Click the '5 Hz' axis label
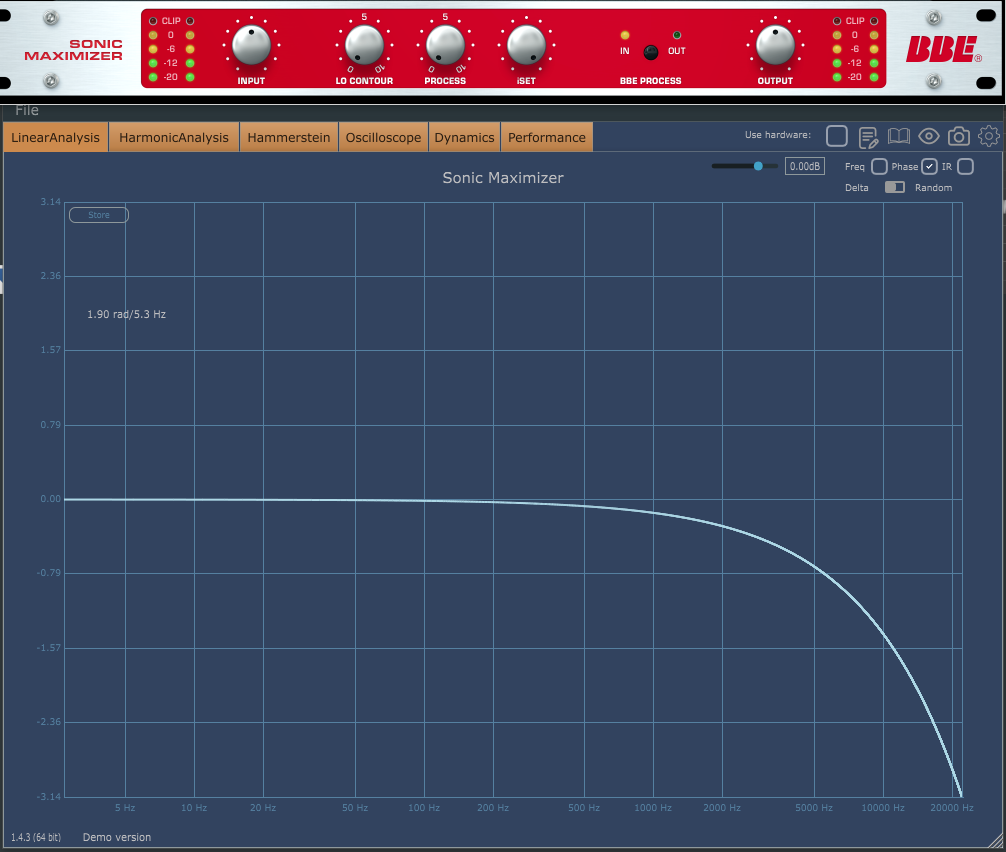1006x852 pixels. 125,808
